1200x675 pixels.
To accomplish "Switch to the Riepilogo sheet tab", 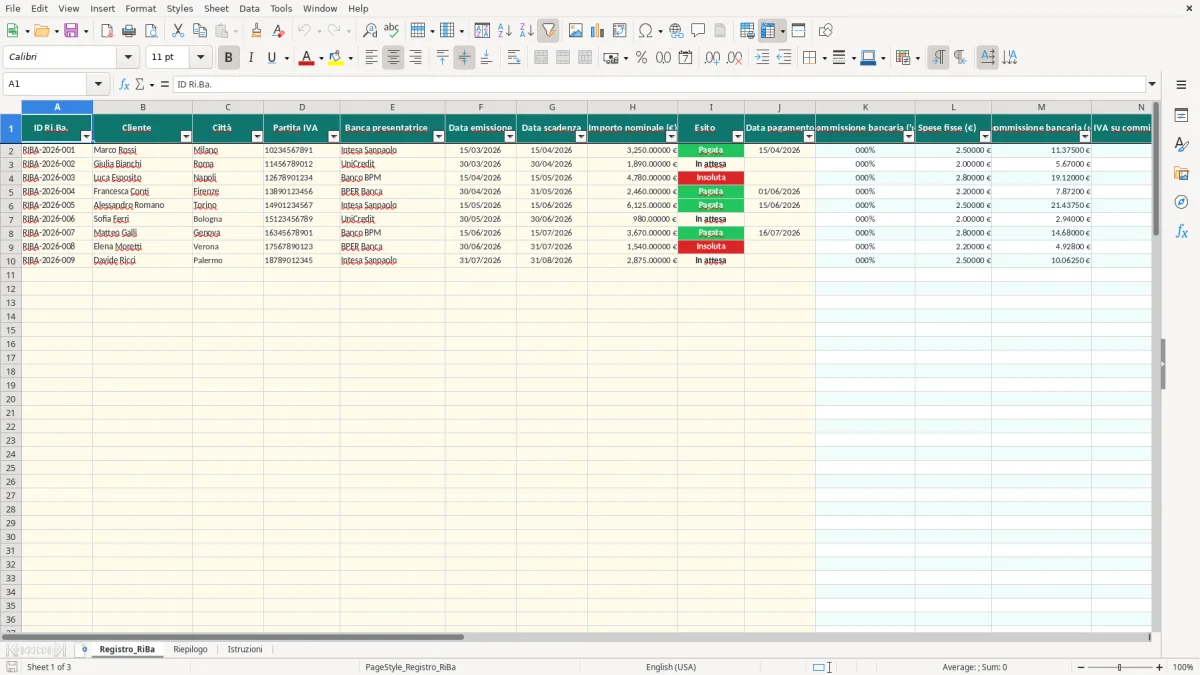I will (190, 649).
